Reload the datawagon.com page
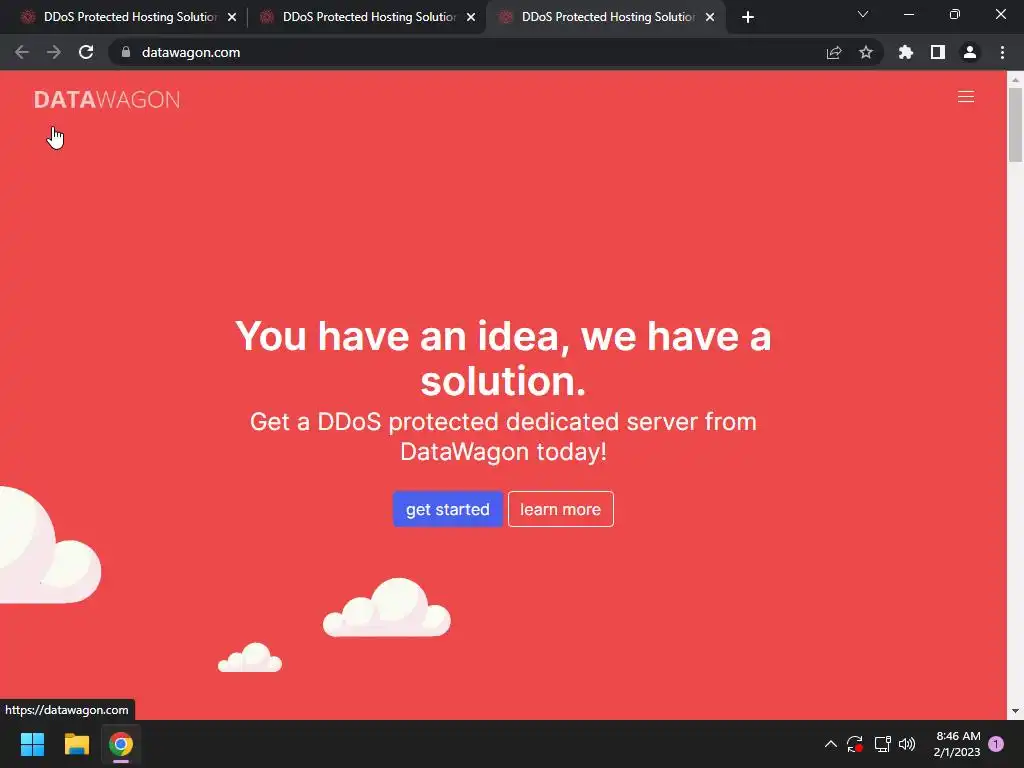 coord(86,52)
